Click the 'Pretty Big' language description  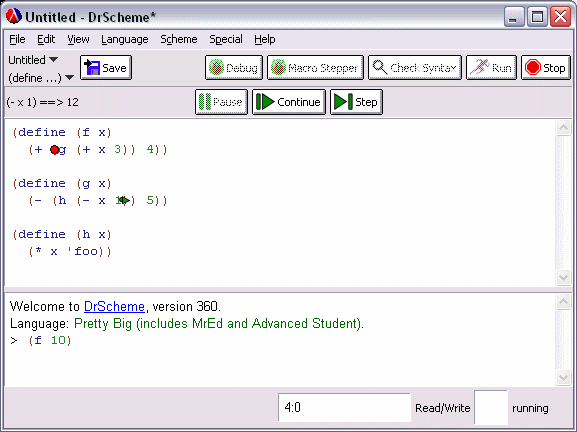(219, 323)
